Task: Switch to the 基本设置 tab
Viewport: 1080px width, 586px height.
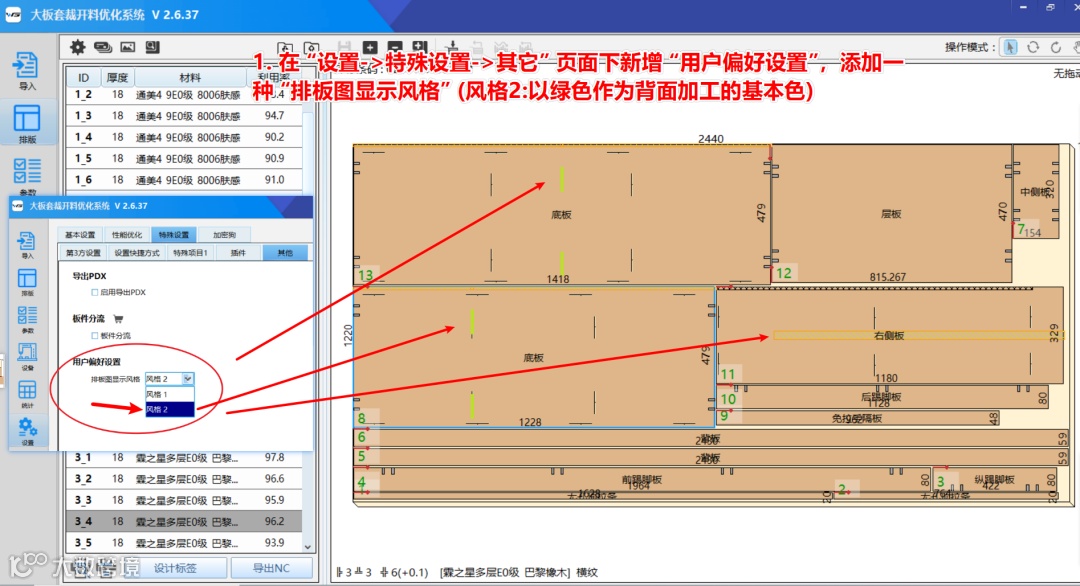Action: pos(80,235)
